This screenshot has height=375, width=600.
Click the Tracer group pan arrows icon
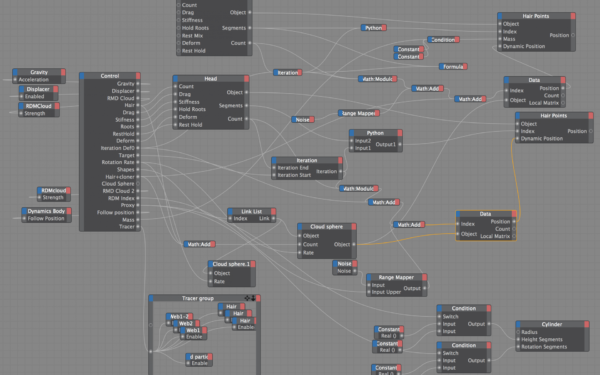click(x=247, y=298)
